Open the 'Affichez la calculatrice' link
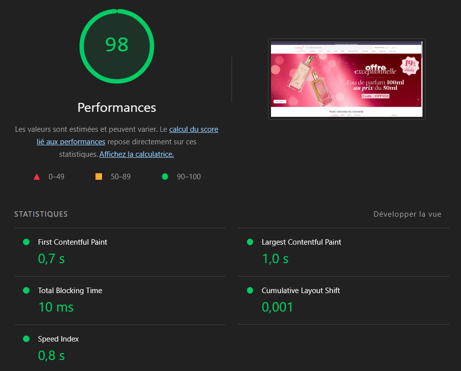This screenshot has width=461, height=371. pos(136,154)
